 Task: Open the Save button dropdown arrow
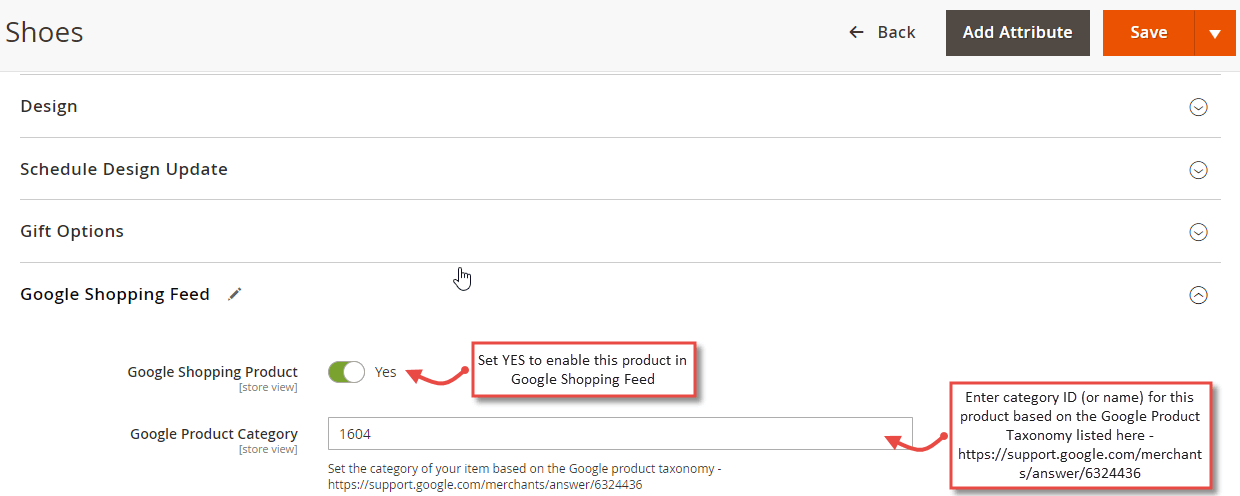click(1215, 33)
